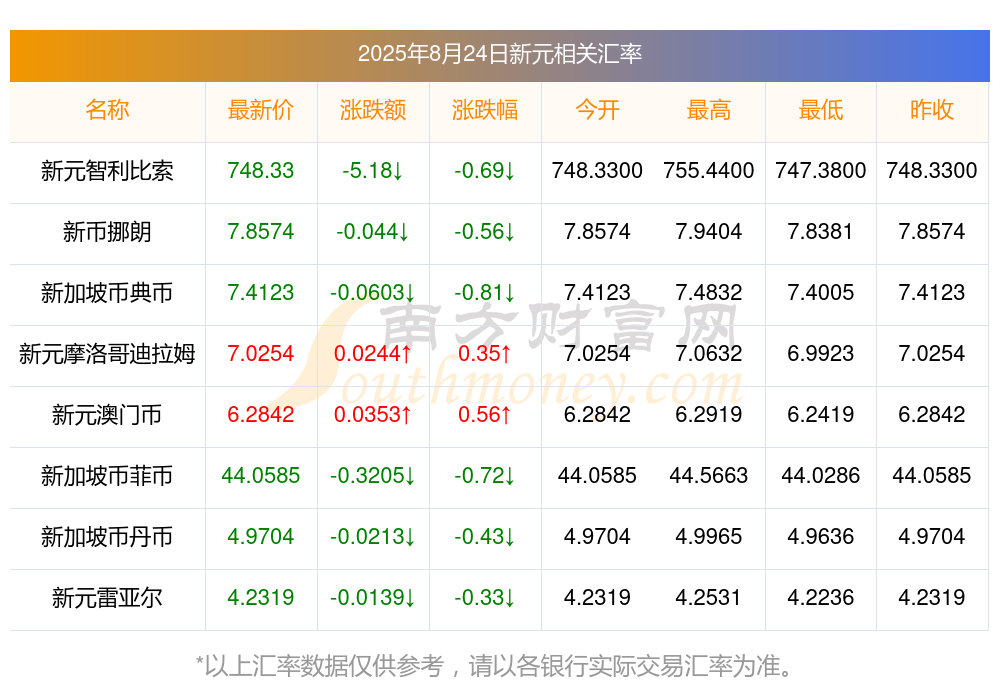Click the change percent 0.35↑
This screenshot has width=1000, height=698.
point(485,353)
